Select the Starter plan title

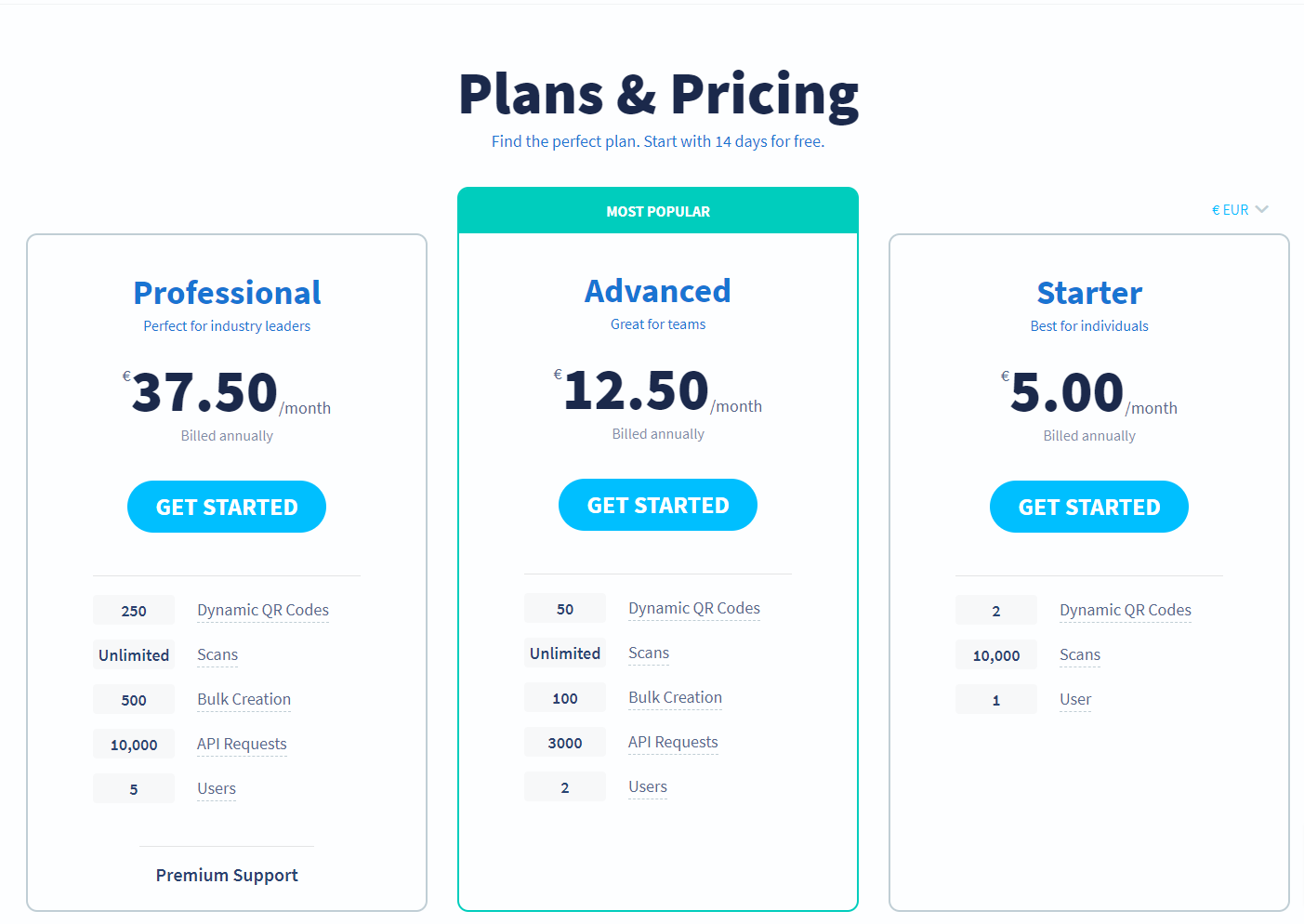pos(1089,293)
